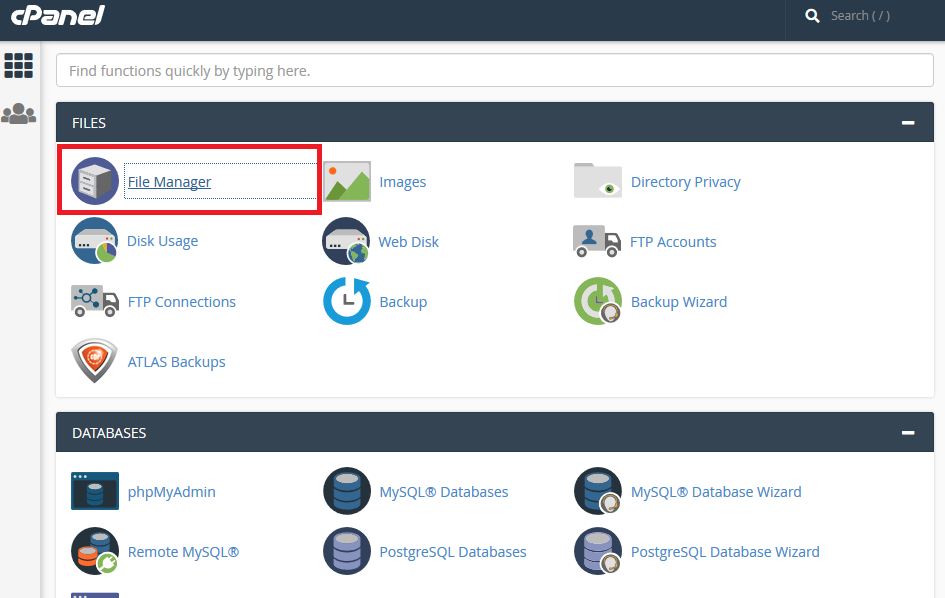Image resolution: width=945 pixels, height=598 pixels.
Task: Collapse the FILES section
Action: [x=908, y=123]
